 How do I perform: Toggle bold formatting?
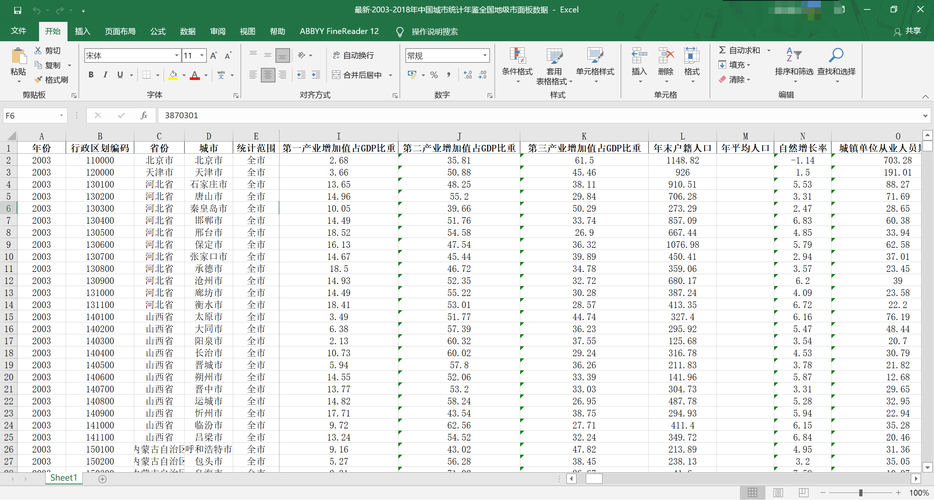[91, 75]
